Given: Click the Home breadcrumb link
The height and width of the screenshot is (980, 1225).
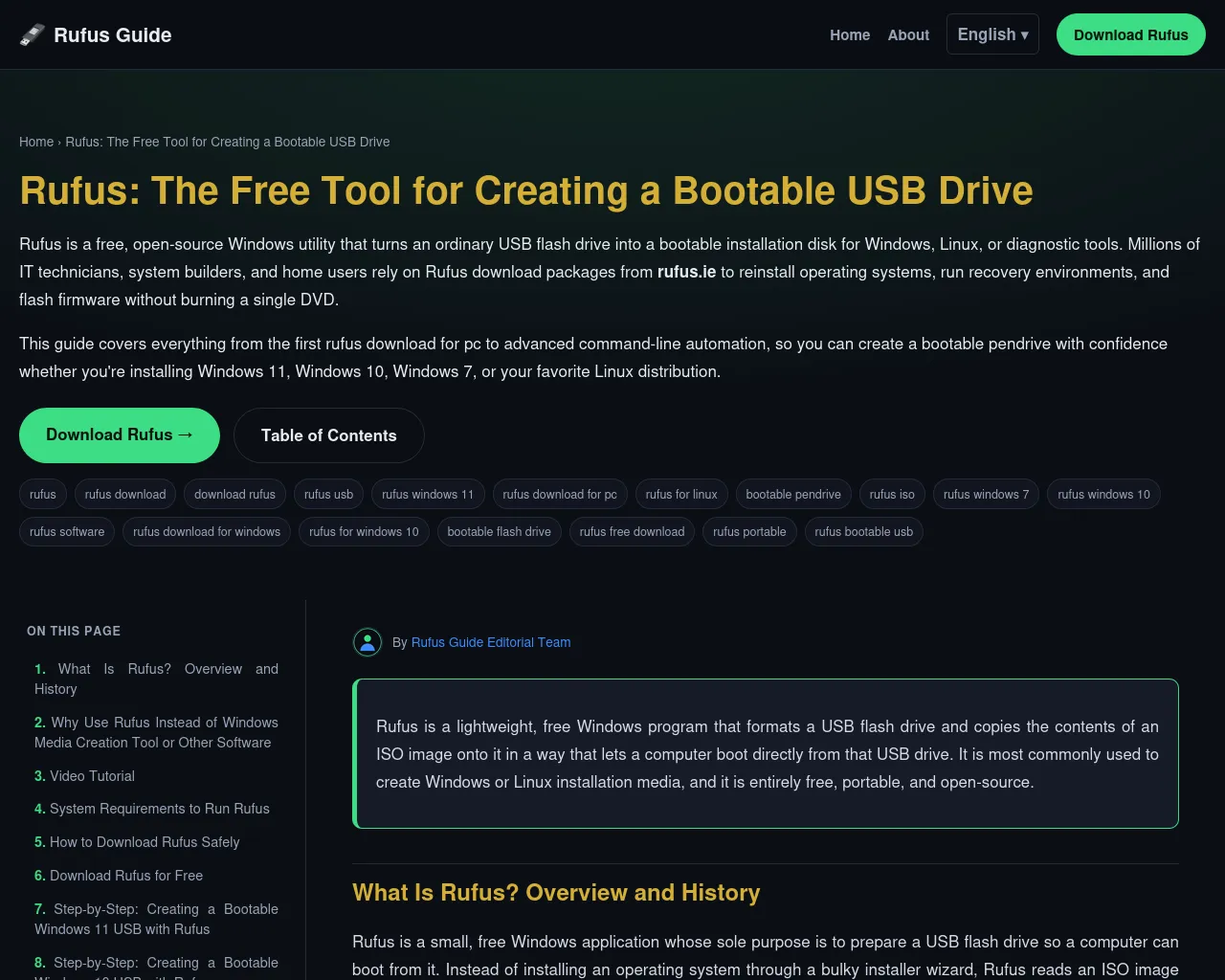Looking at the screenshot, I should (x=36, y=142).
